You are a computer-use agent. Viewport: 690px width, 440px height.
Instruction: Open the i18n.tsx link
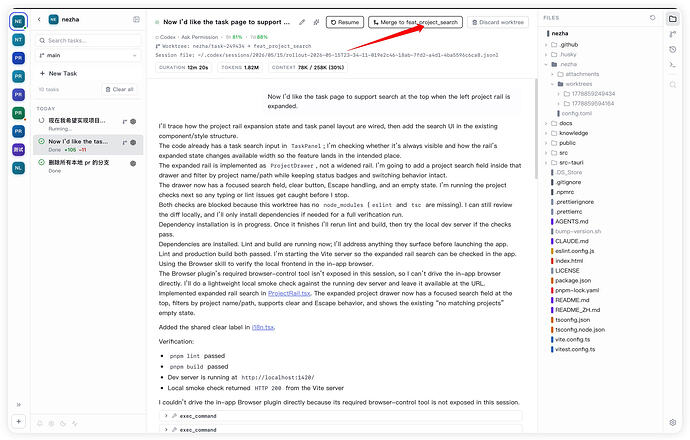pos(263,327)
